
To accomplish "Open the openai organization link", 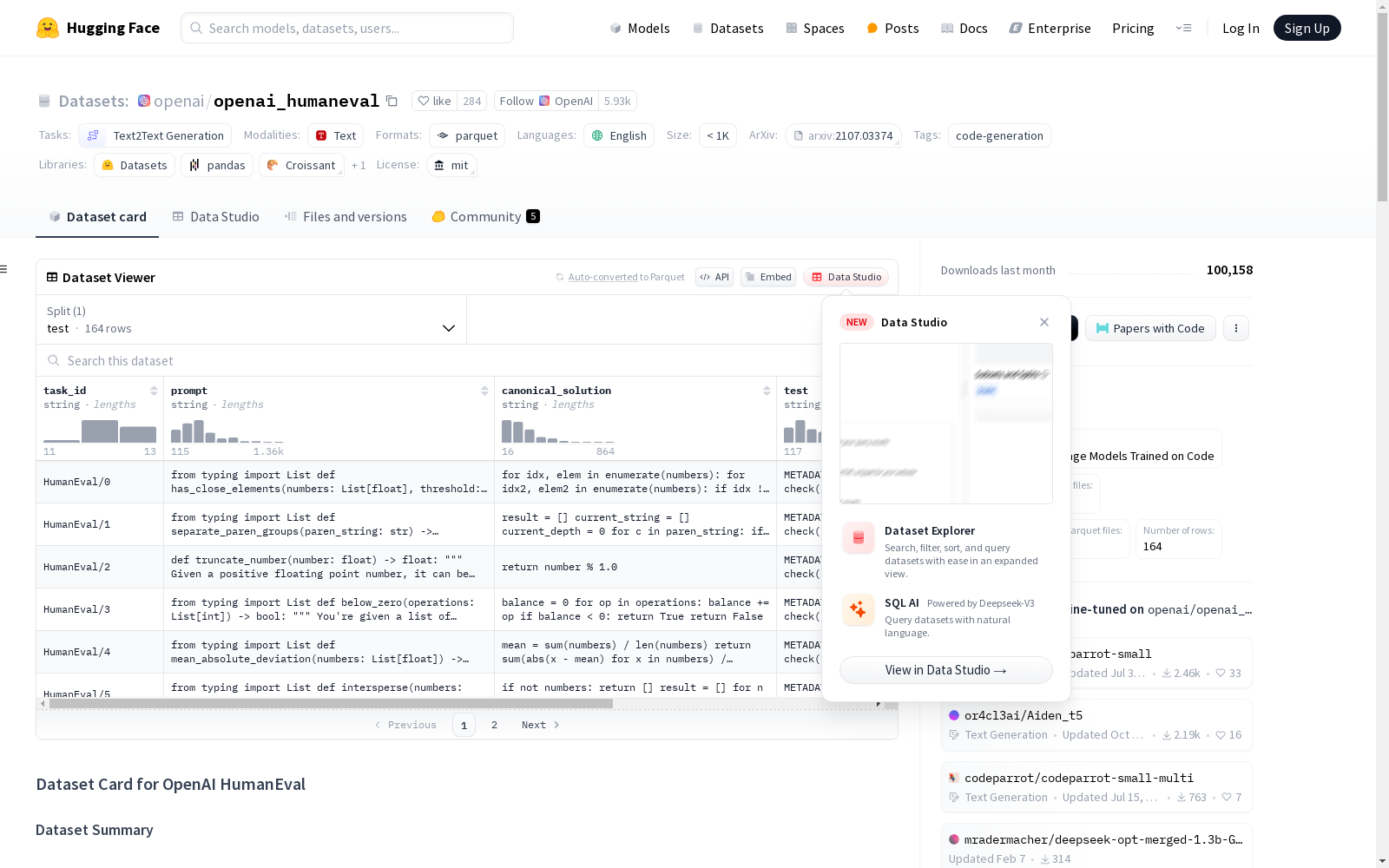I will [x=179, y=101].
